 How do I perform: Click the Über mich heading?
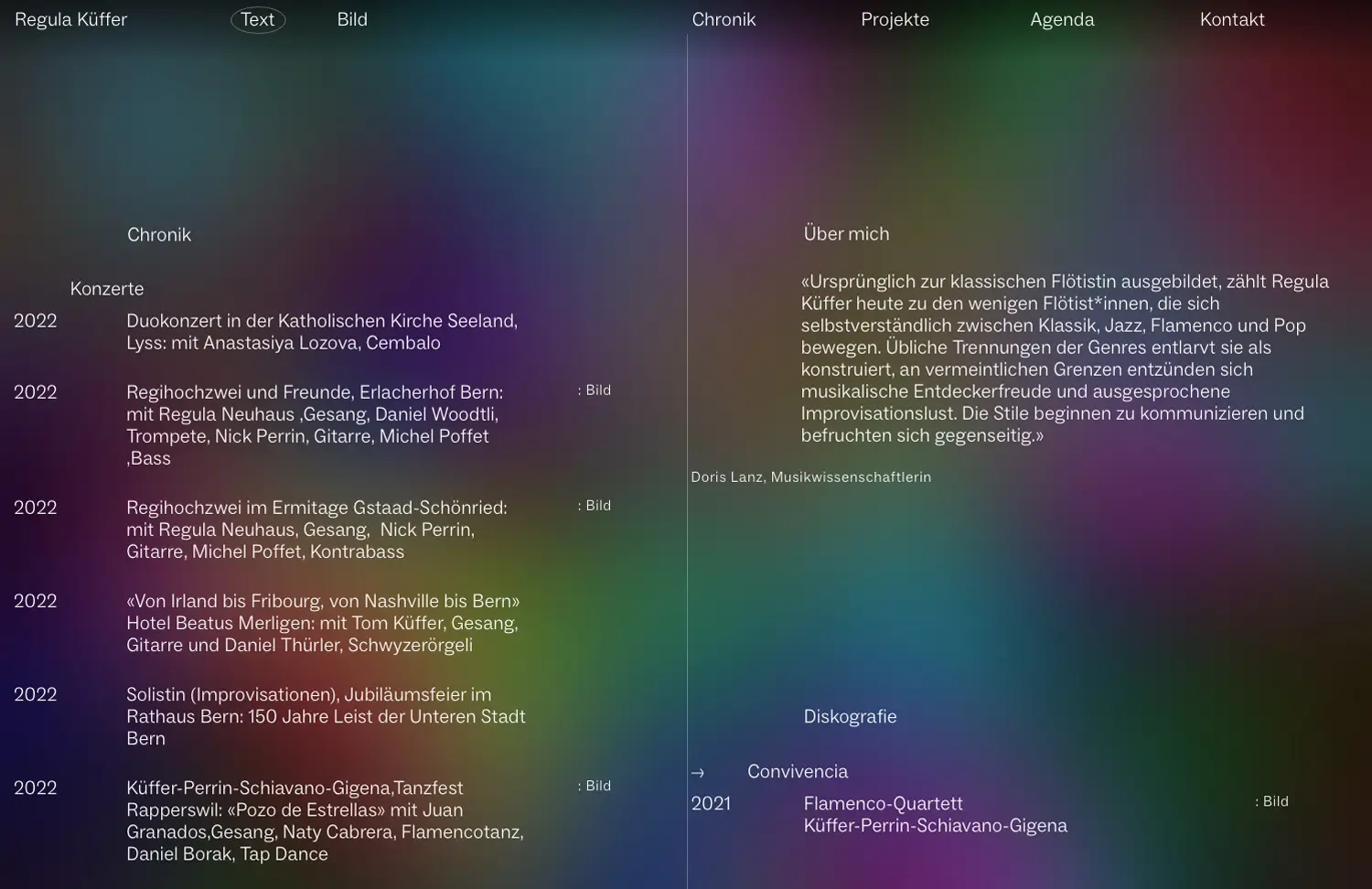[846, 234]
